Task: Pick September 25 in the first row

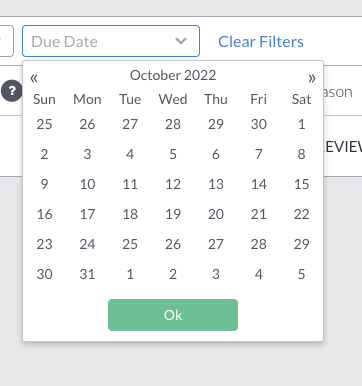Action: (x=44, y=124)
